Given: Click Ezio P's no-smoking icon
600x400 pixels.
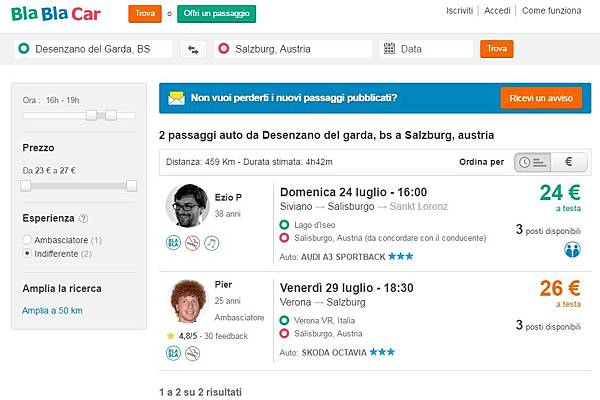Looking at the screenshot, I should click(x=191, y=243).
